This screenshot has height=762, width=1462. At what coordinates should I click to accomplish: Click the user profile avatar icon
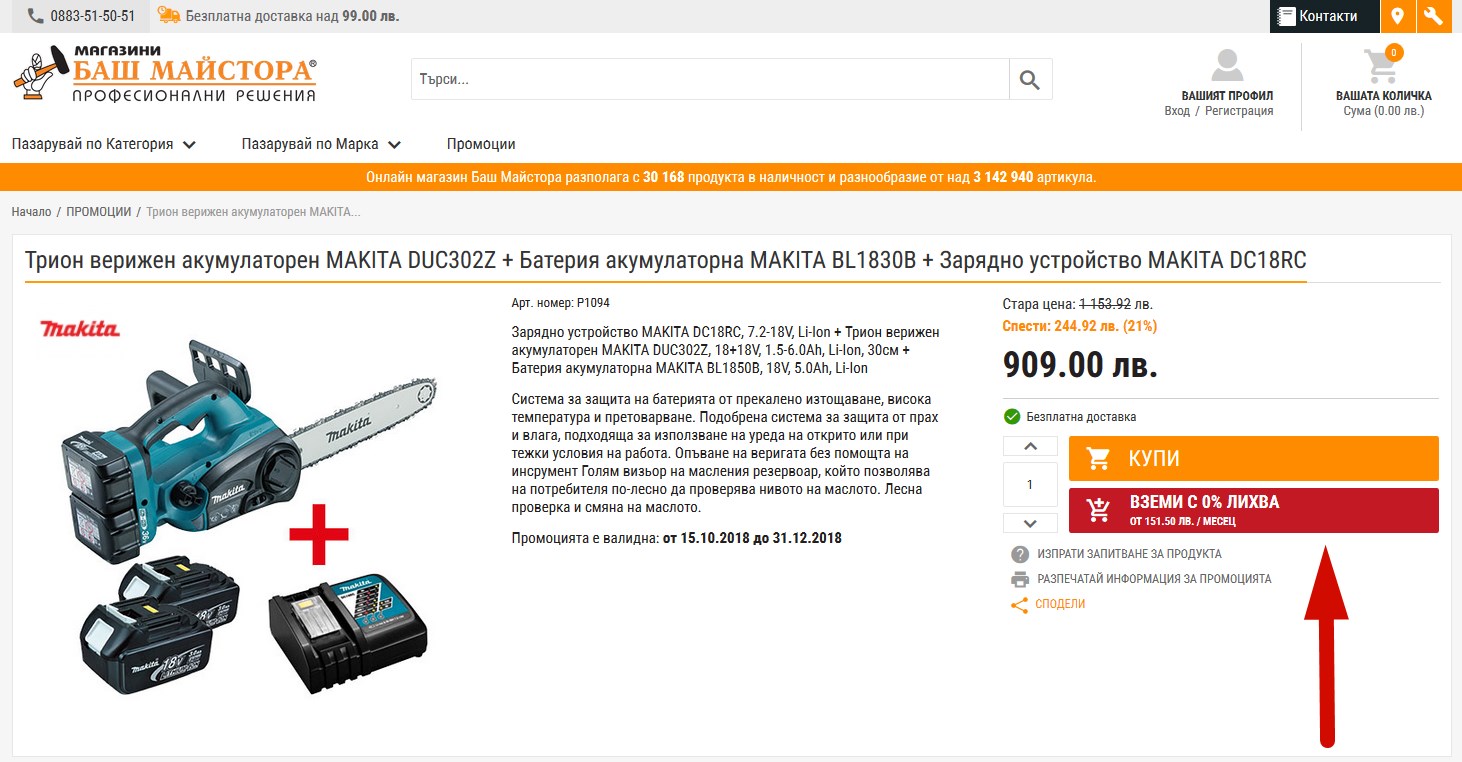pos(1227,66)
